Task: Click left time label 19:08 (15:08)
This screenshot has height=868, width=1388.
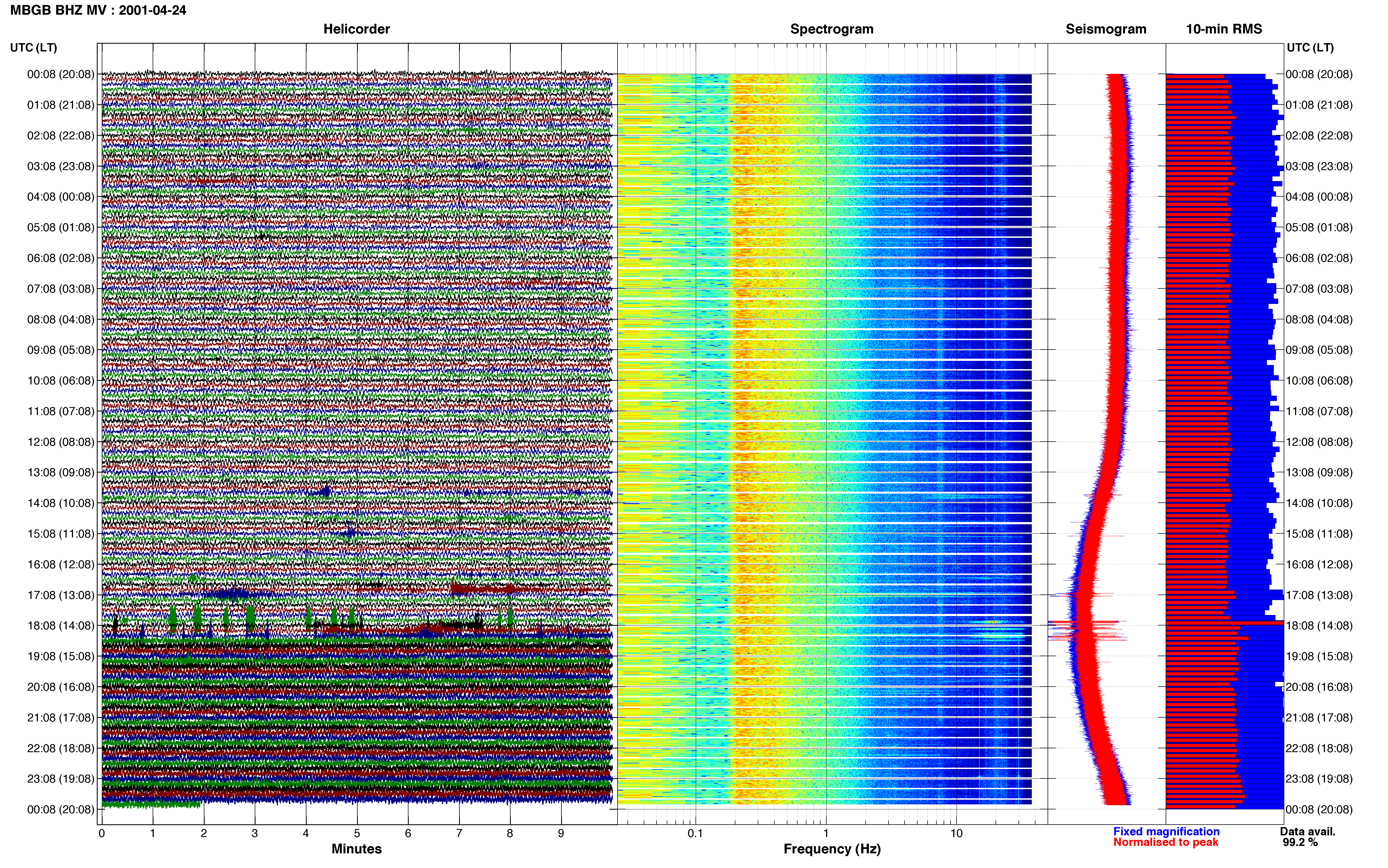Action: [60, 656]
